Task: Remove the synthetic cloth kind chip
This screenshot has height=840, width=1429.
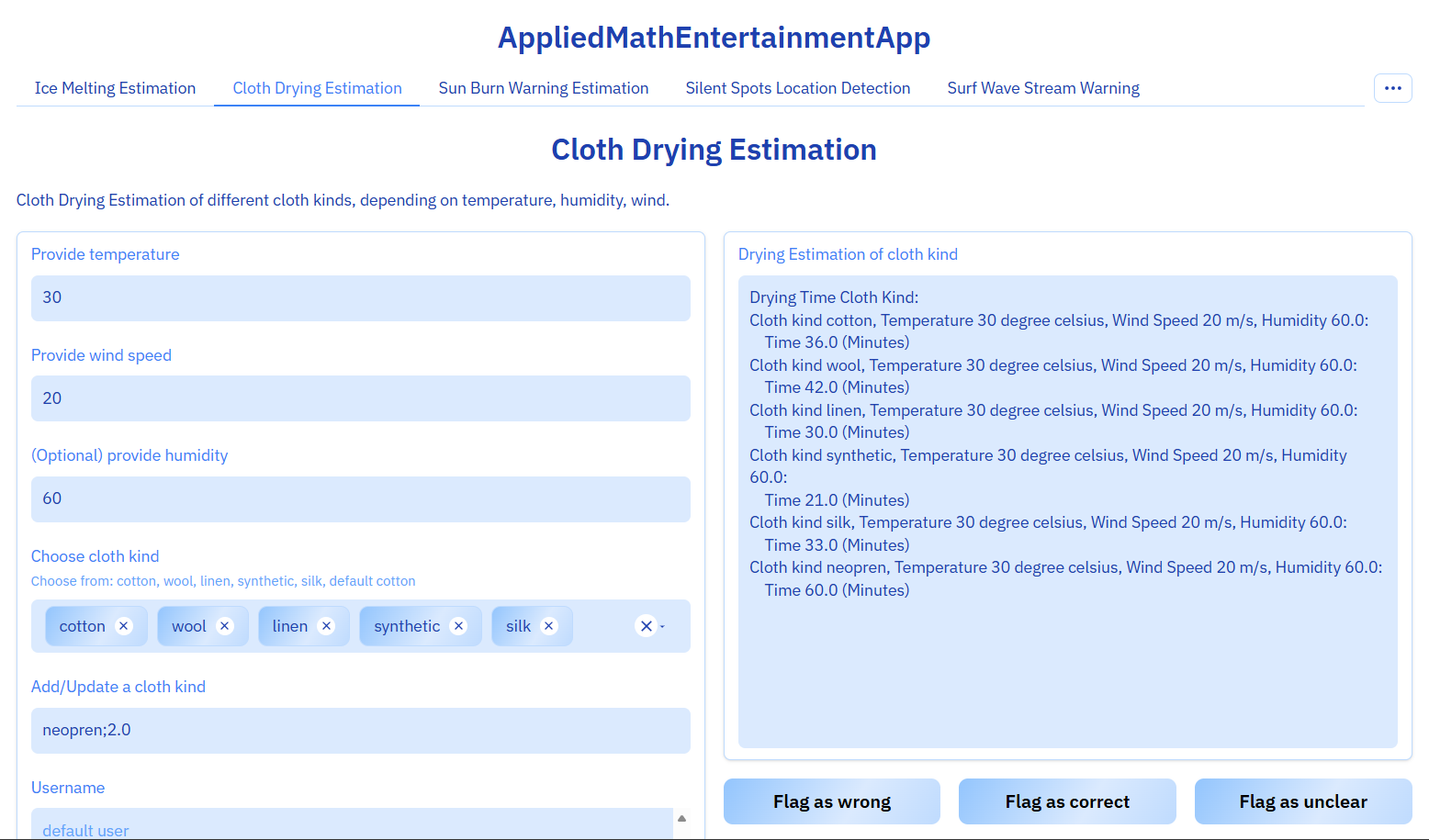Action: pos(458,625)
